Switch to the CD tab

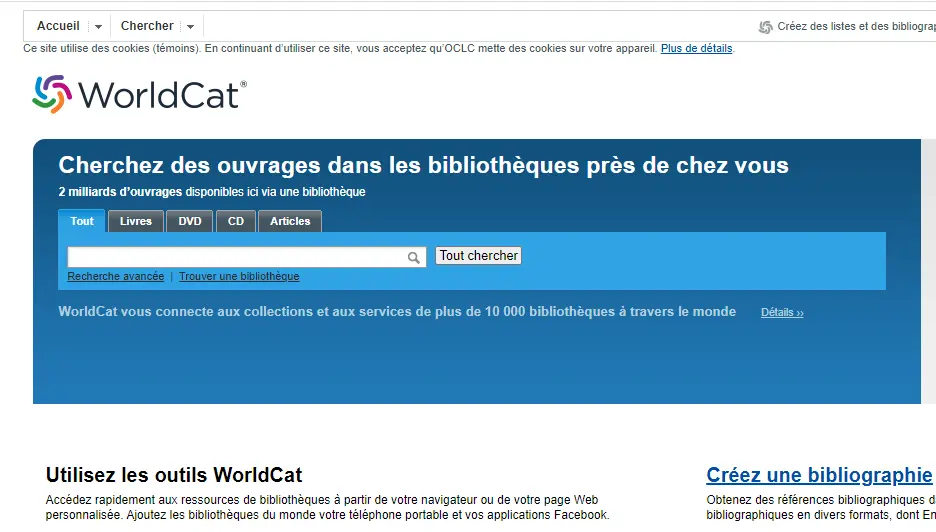[x=236, y=221]
